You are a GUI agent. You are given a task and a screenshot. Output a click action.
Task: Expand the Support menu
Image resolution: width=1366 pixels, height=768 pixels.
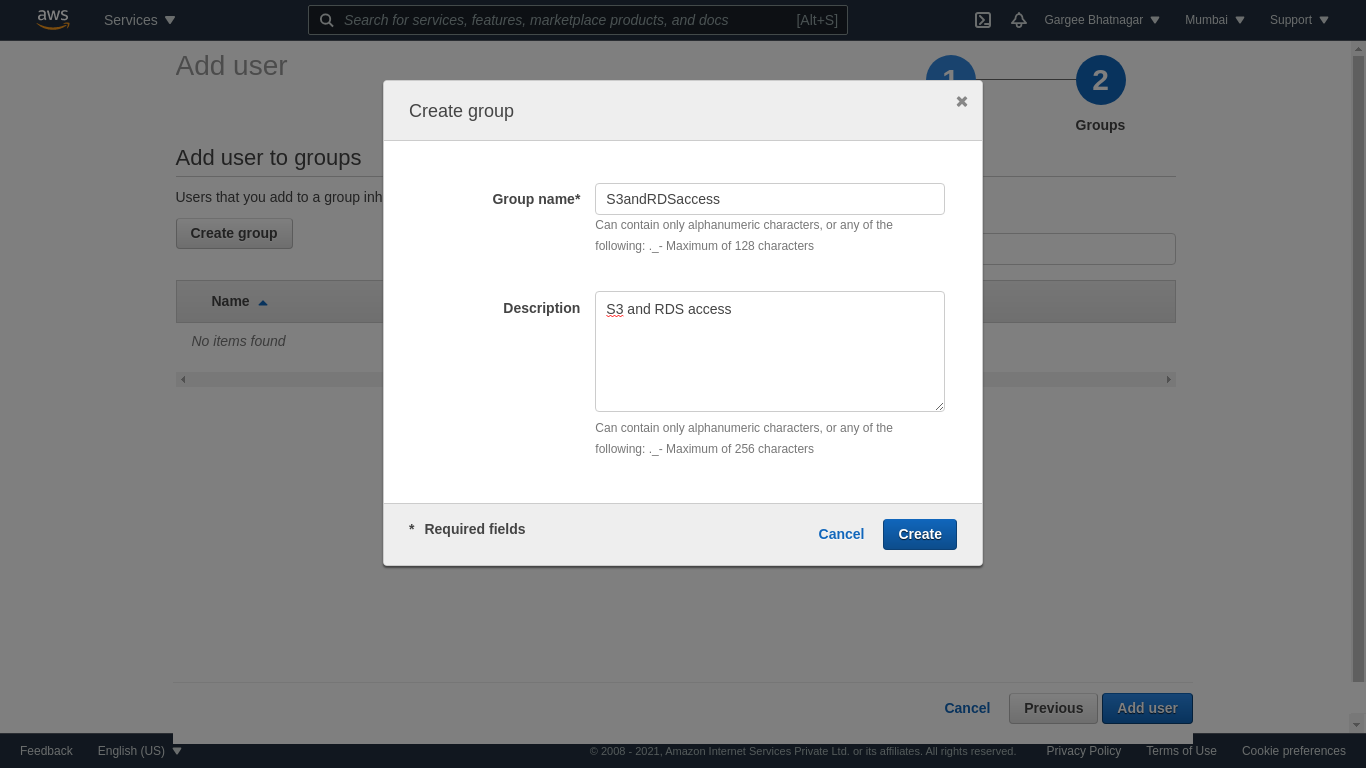coord(1300,20)
